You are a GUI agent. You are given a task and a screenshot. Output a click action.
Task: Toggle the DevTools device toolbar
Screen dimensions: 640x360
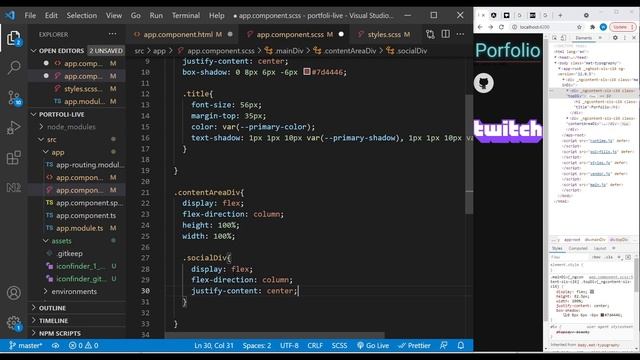tap(563, 38)
